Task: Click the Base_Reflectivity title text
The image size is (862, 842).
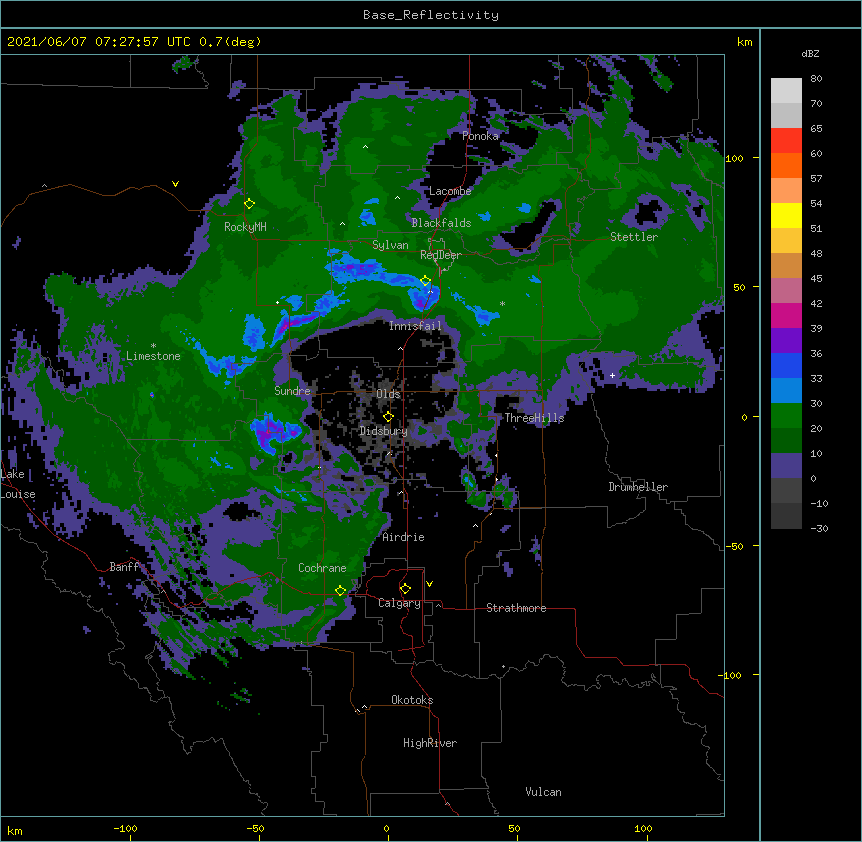Action: tap(431, 15)
